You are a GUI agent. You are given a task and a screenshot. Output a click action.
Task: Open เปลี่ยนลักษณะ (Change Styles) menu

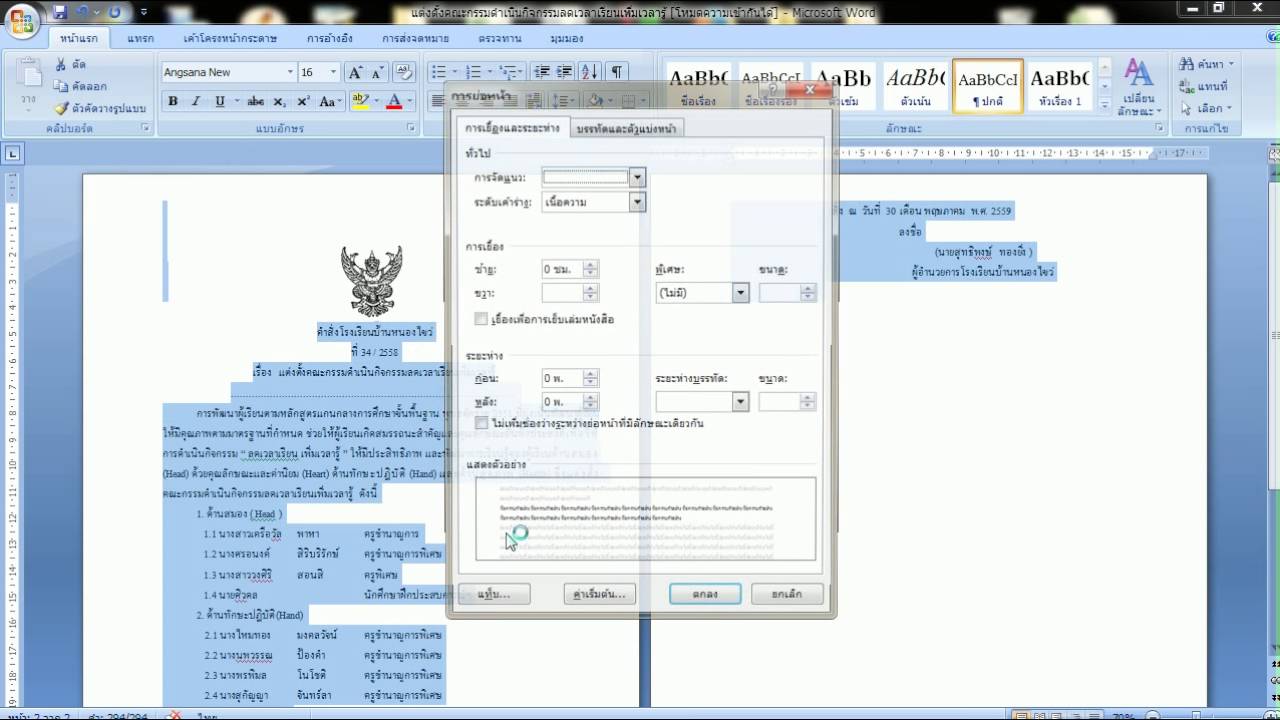click(x=1138, y=88)
